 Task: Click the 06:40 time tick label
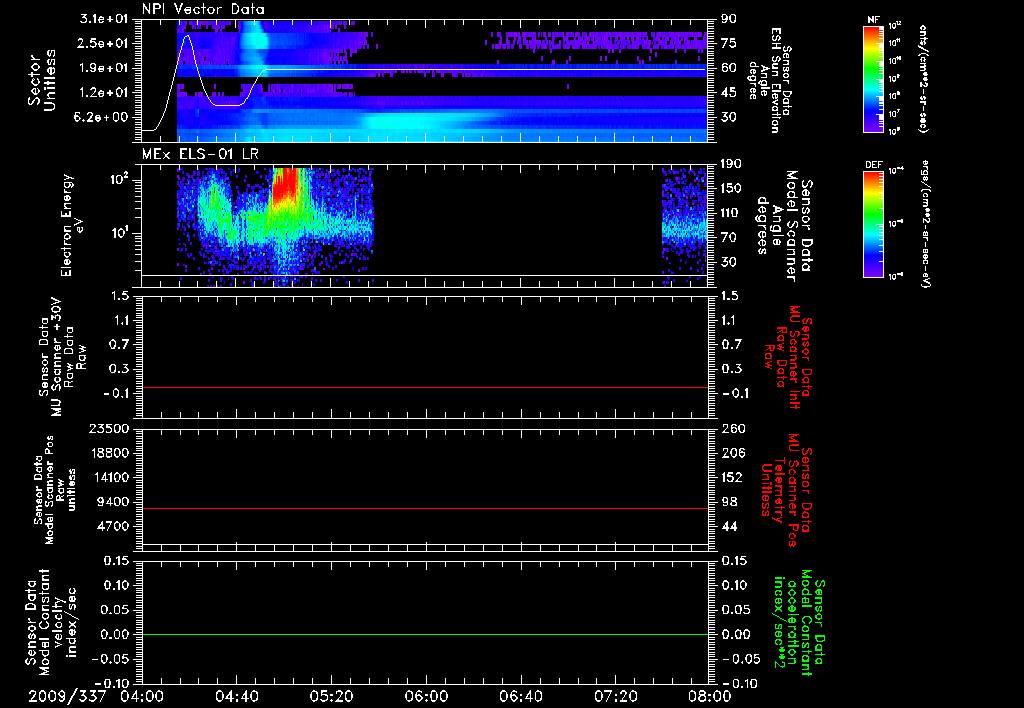click(x=520, y=696)
